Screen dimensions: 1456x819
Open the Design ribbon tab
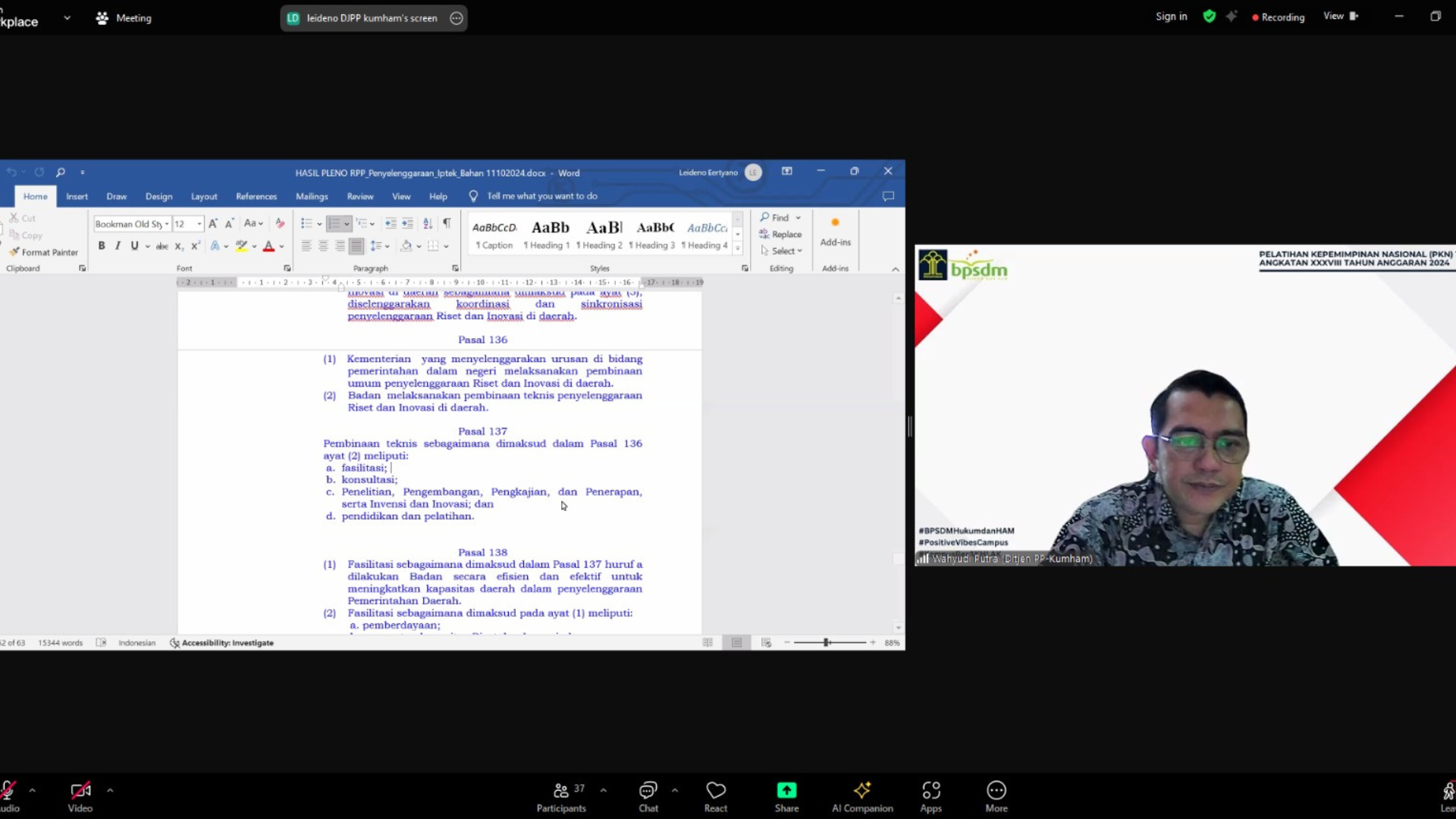coord(158,196)
